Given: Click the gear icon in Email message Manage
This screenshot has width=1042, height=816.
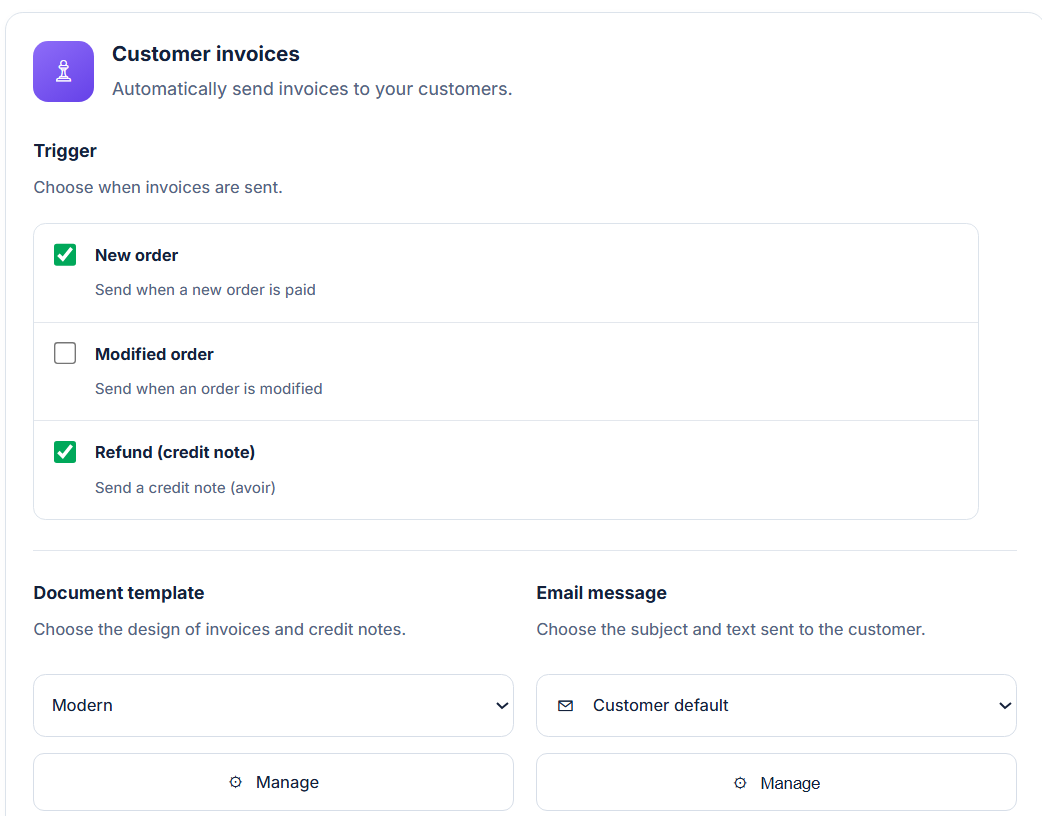Looking at the screenshot, I should [x=740, y=783].
